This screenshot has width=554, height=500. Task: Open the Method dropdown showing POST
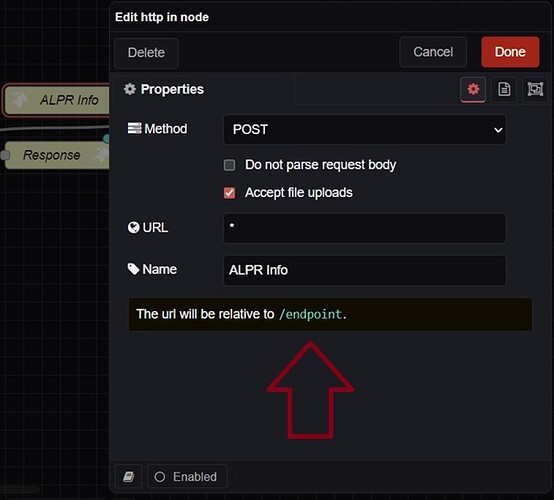365,129
